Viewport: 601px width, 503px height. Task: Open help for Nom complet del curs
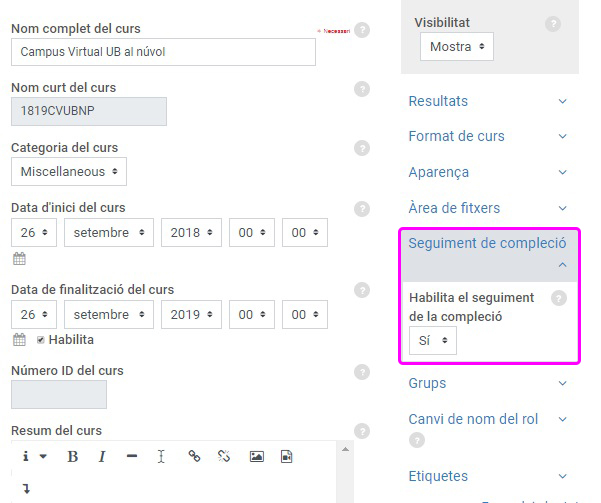coord(362,30)
